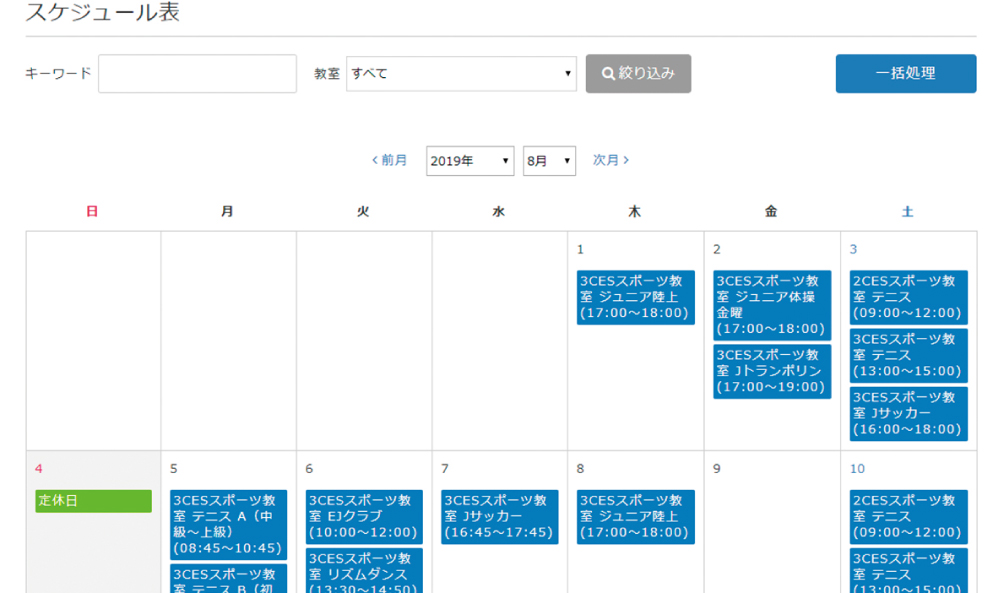Open the 8月 month selector
Viewport: 1000px width, 593px height.
(549, 160)
